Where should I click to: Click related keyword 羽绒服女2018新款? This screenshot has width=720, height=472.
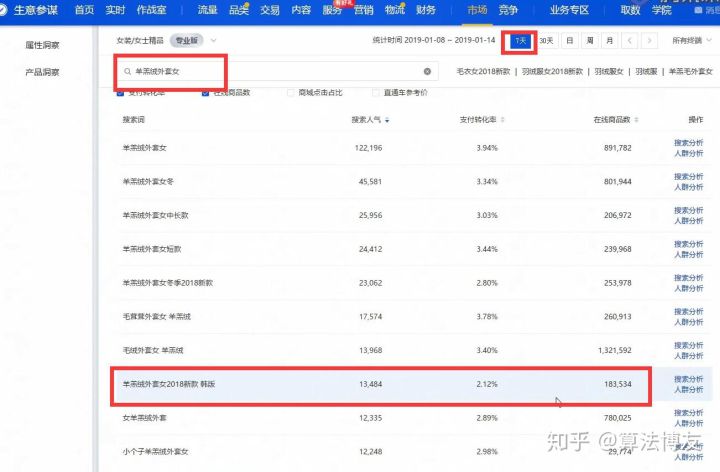coord(552,72)
